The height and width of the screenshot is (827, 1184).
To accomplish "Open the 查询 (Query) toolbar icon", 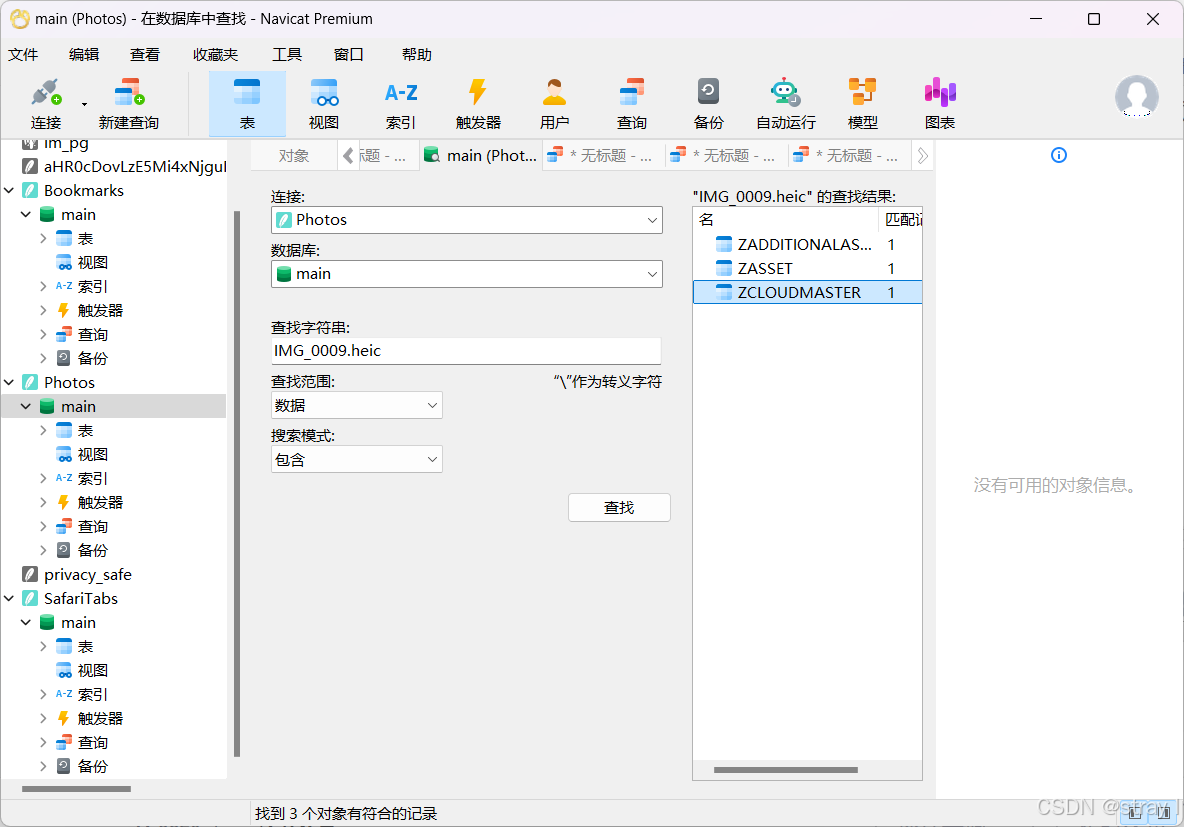I will pyautogui.click(x=631, y=103).
